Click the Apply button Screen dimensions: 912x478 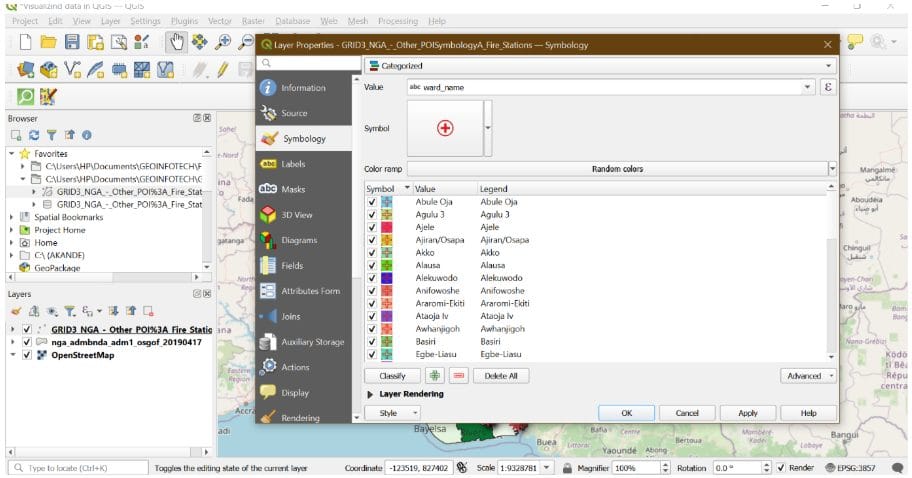747,413
